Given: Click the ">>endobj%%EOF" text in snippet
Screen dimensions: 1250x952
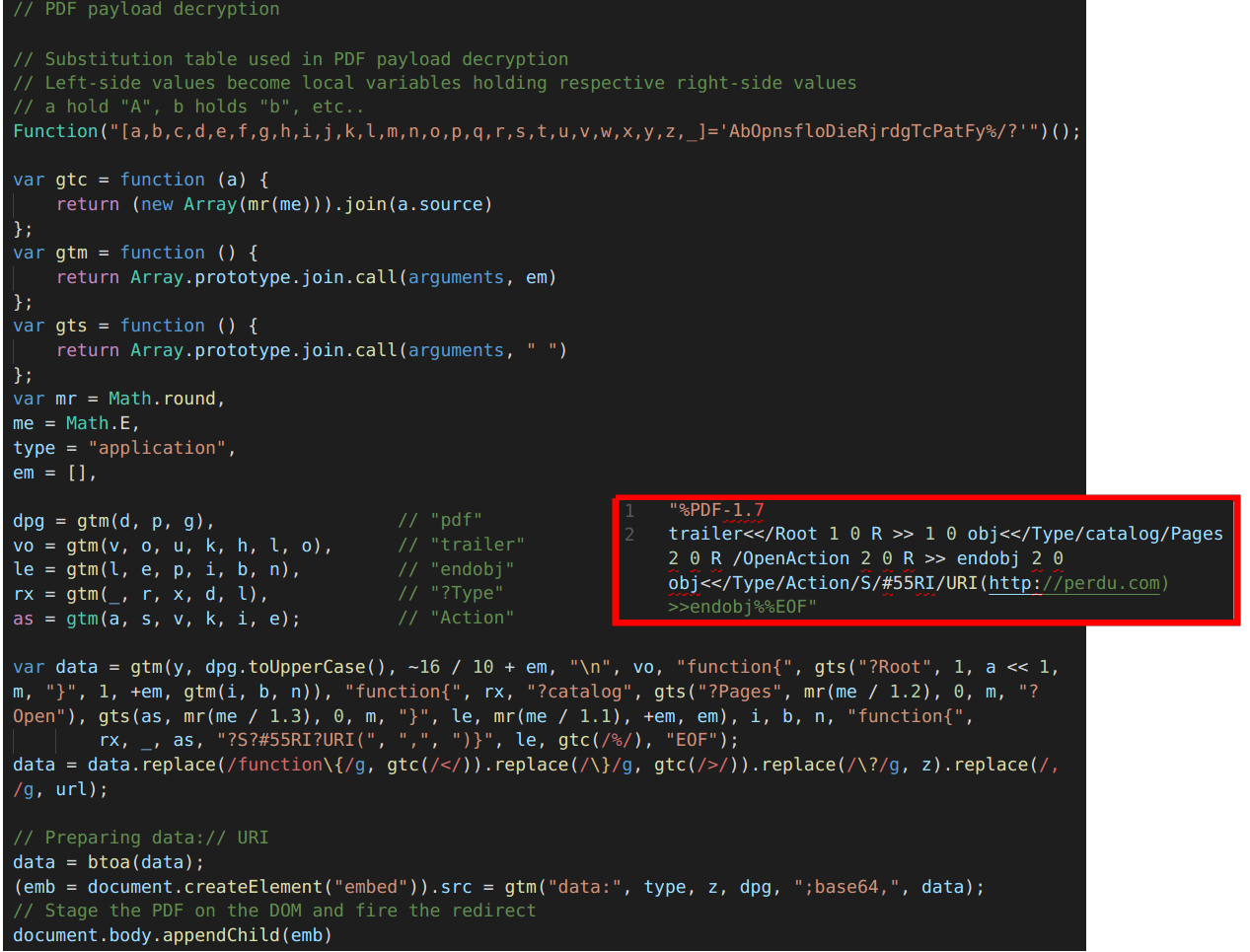Looking at the screenshot, I should 742,607.
